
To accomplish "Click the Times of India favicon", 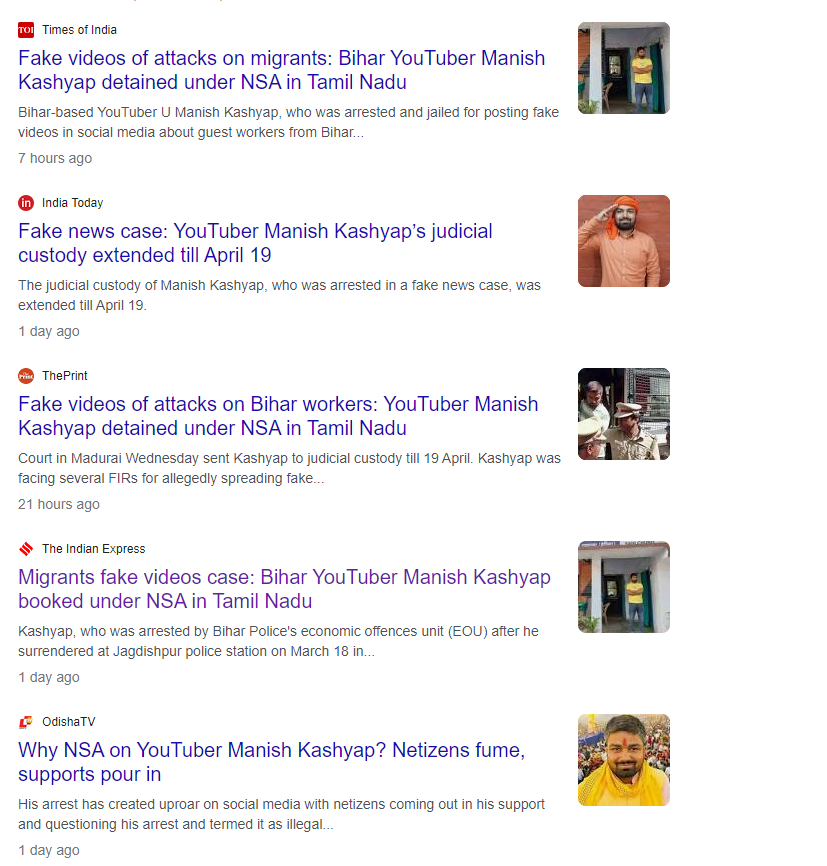I will 26,30.
